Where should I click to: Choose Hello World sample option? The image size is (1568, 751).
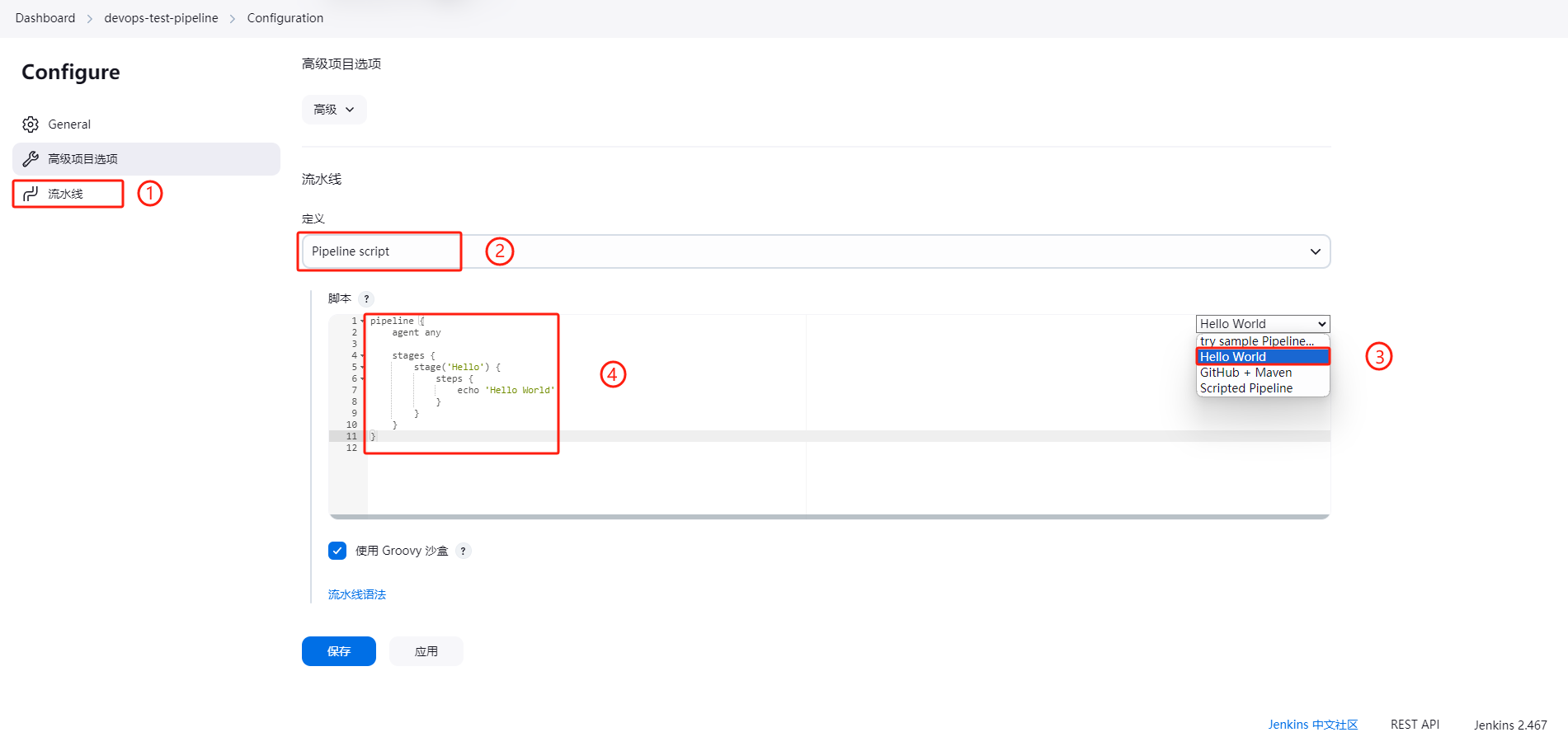coord(1263,357)
